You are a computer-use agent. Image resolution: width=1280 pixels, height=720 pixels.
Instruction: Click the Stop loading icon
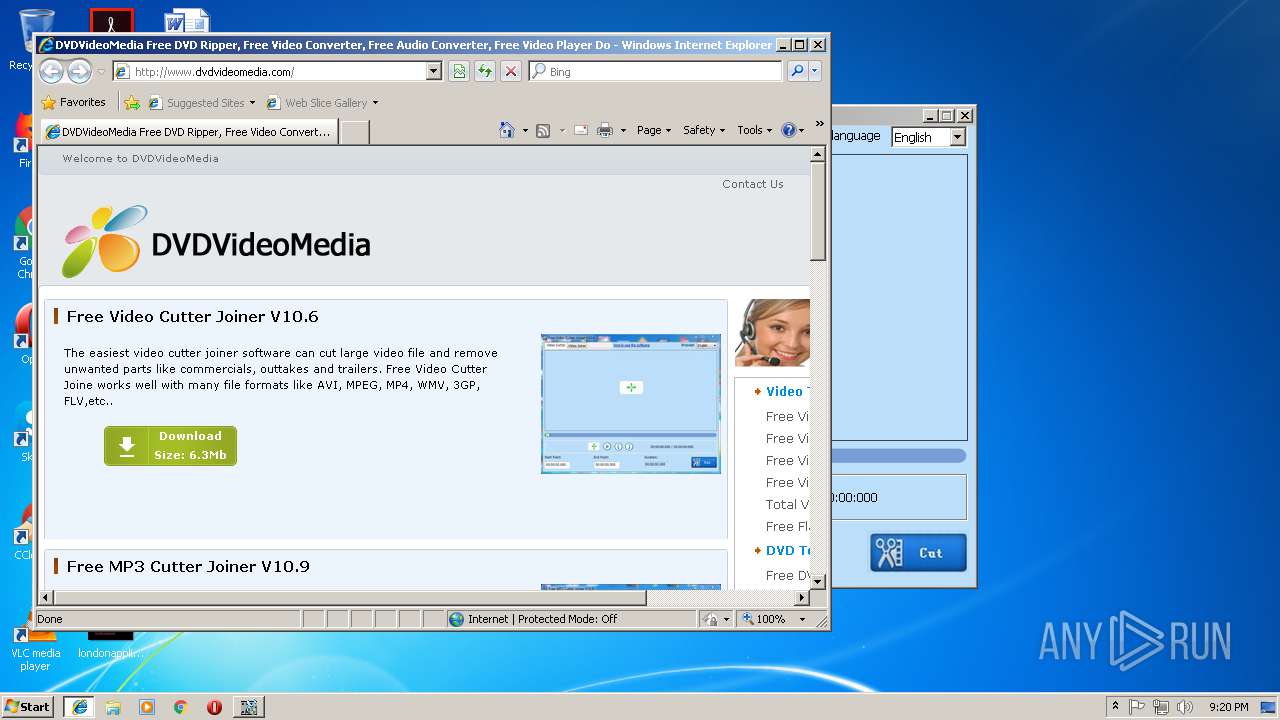tap(511, 71)
